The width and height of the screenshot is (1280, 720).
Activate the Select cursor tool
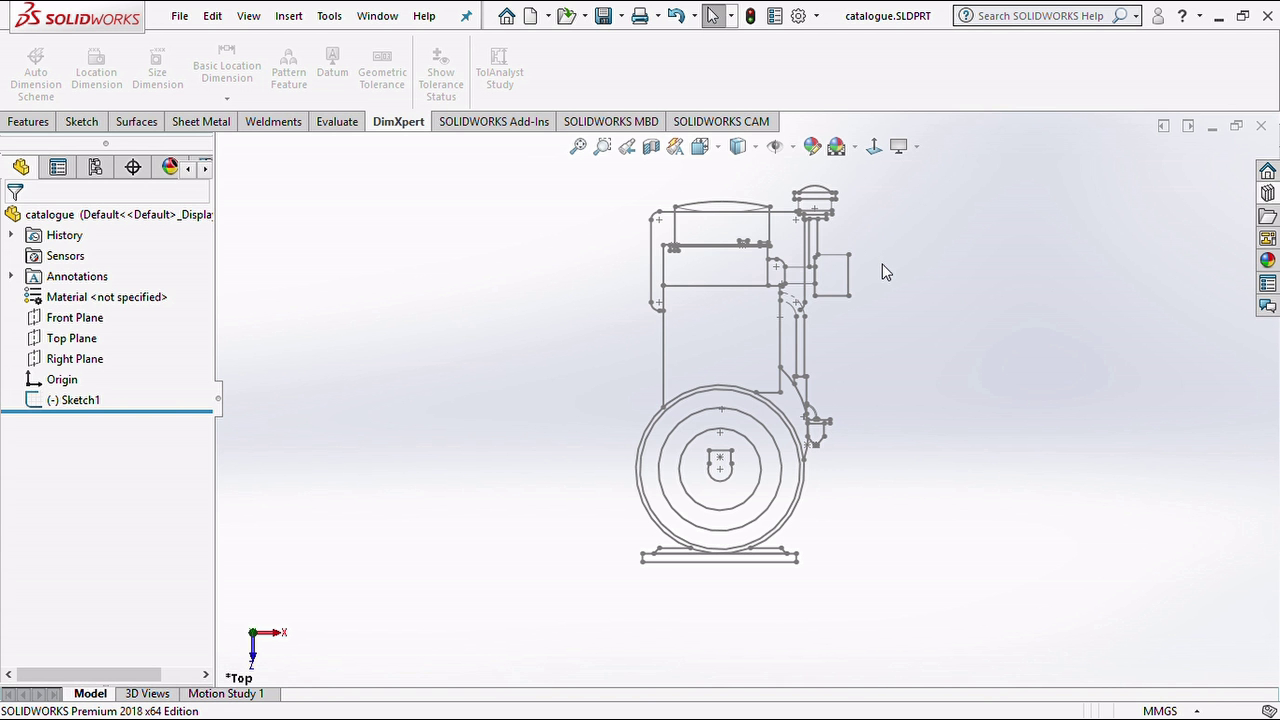pos(713,16)
